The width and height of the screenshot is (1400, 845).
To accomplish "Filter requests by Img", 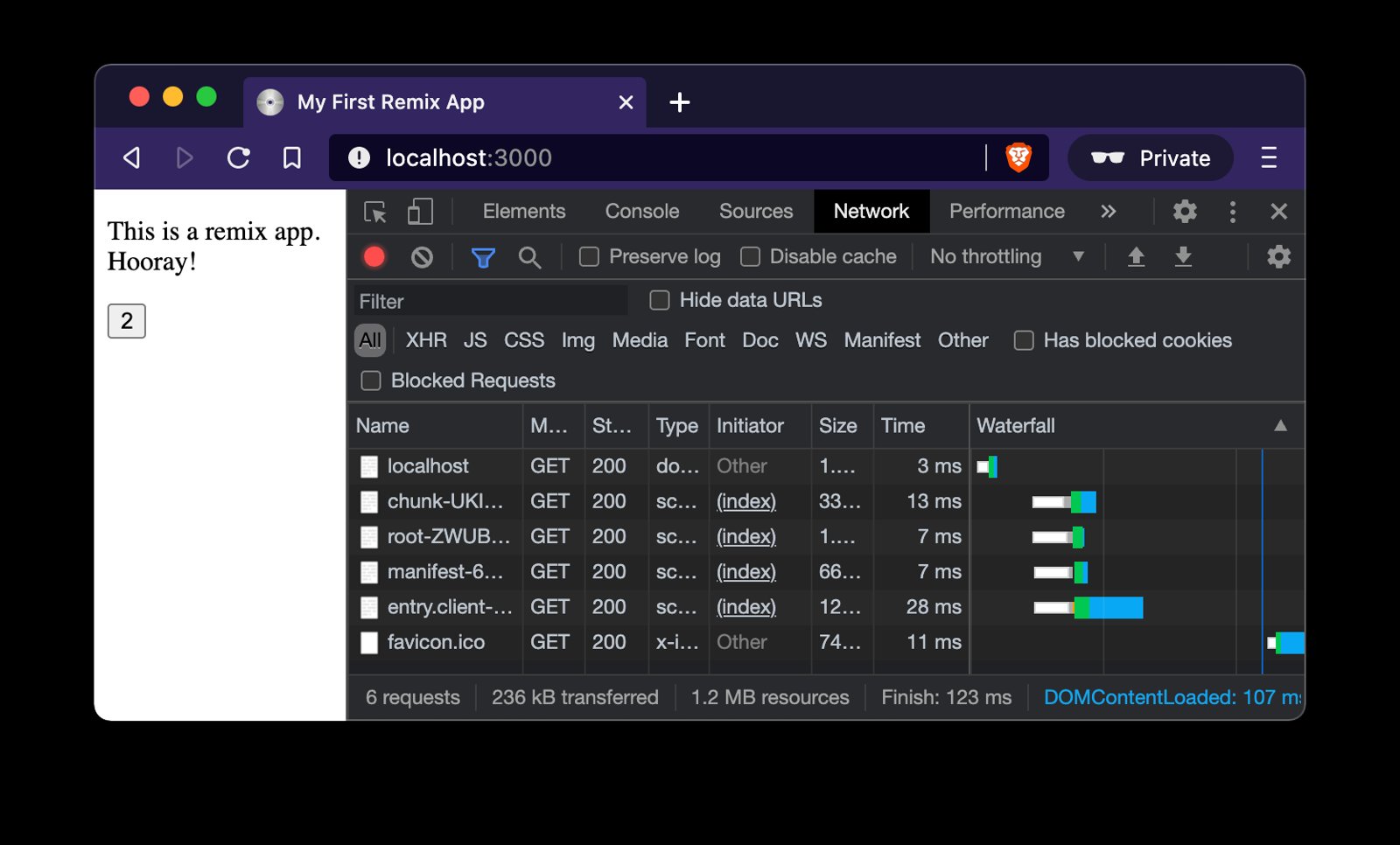I will pos(578,340).
